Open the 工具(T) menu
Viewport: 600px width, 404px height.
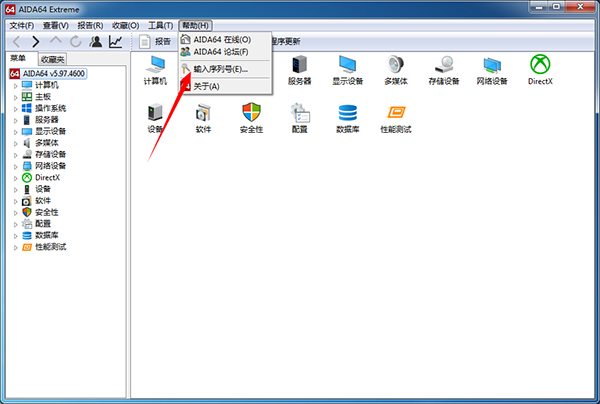160,26
